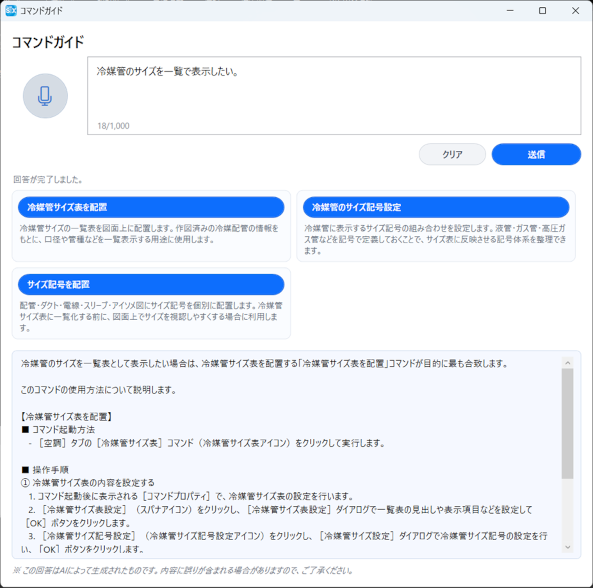
Task: Click the answer panel scroll-up arrow
Action: (x=567, y=363)
